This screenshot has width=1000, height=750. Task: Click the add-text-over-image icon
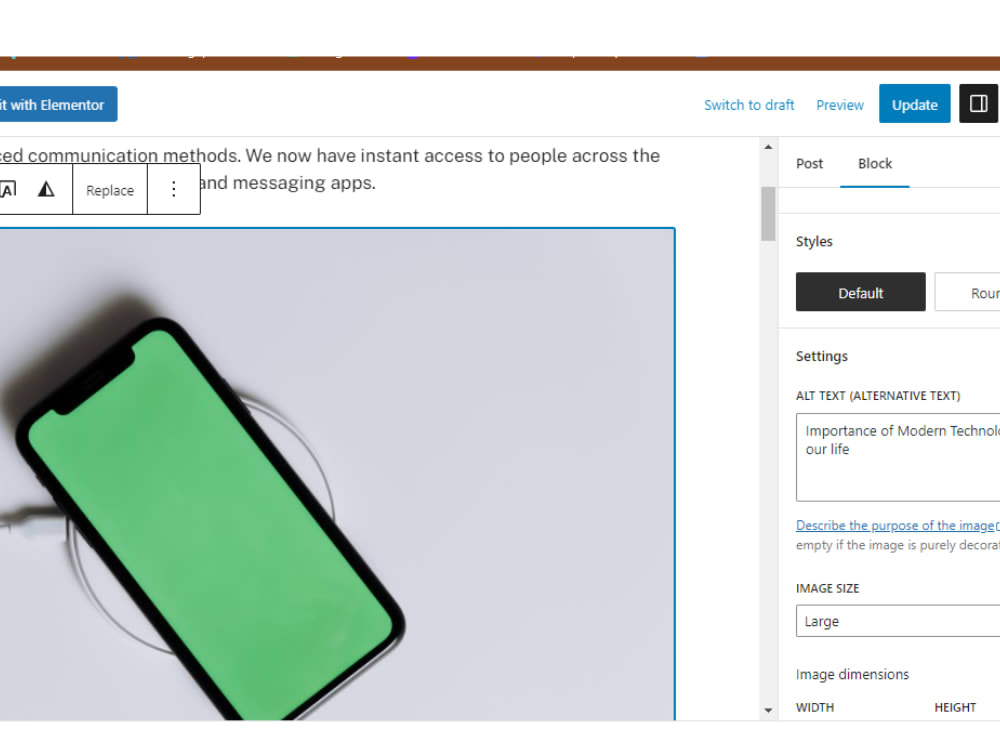click(8, 189)
